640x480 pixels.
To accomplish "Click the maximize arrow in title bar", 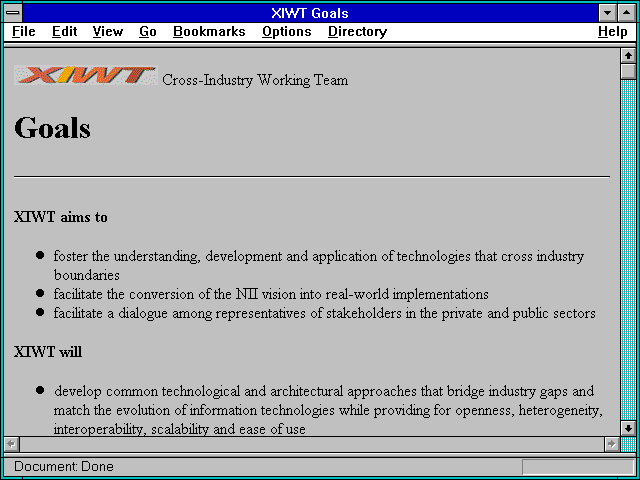I will 627,13.
